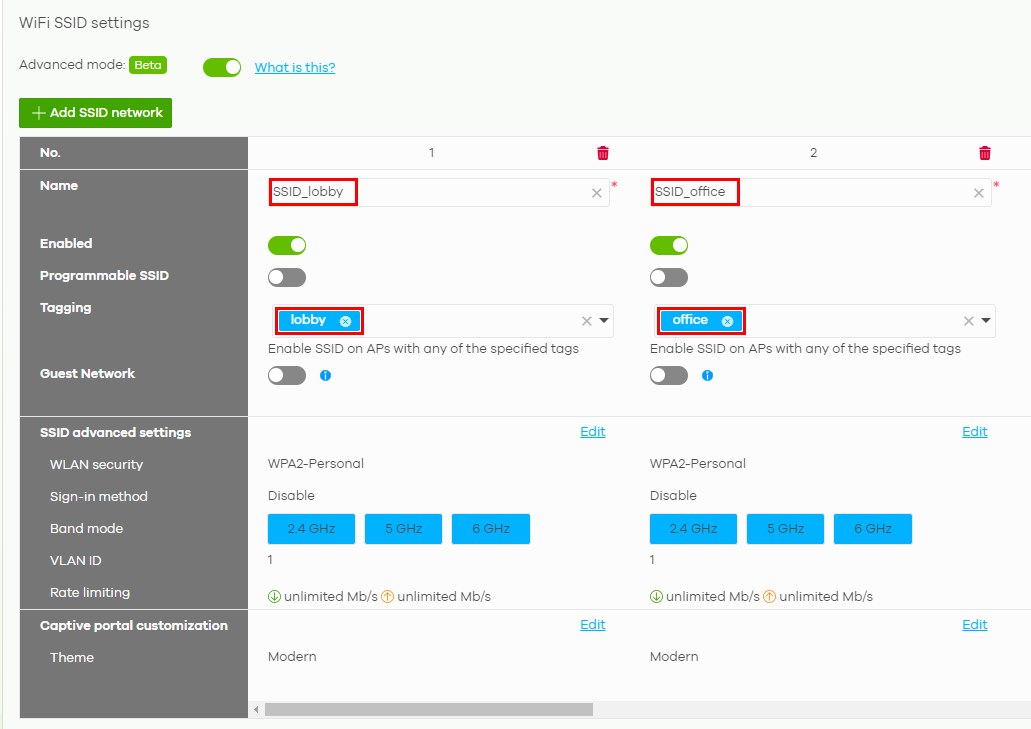
Task: Remove the office tag from SSID 2
Action: pyautogui.click(x=727, y=321)
